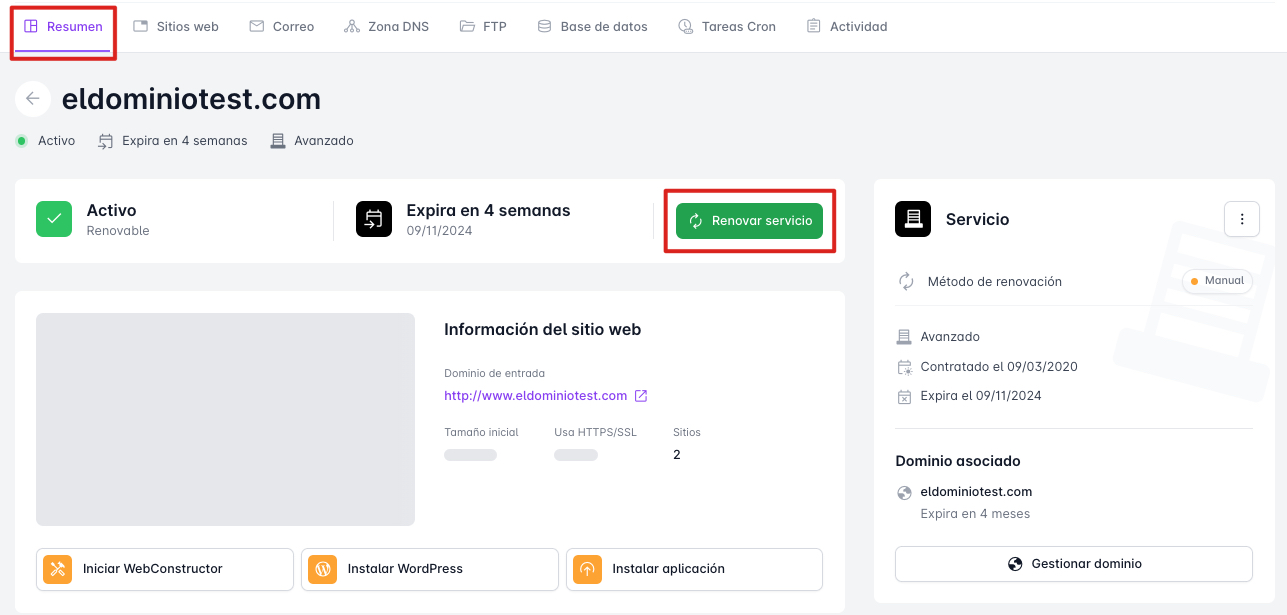Click the orange Instalar aplicación upload icon

(x=587, y=569)
